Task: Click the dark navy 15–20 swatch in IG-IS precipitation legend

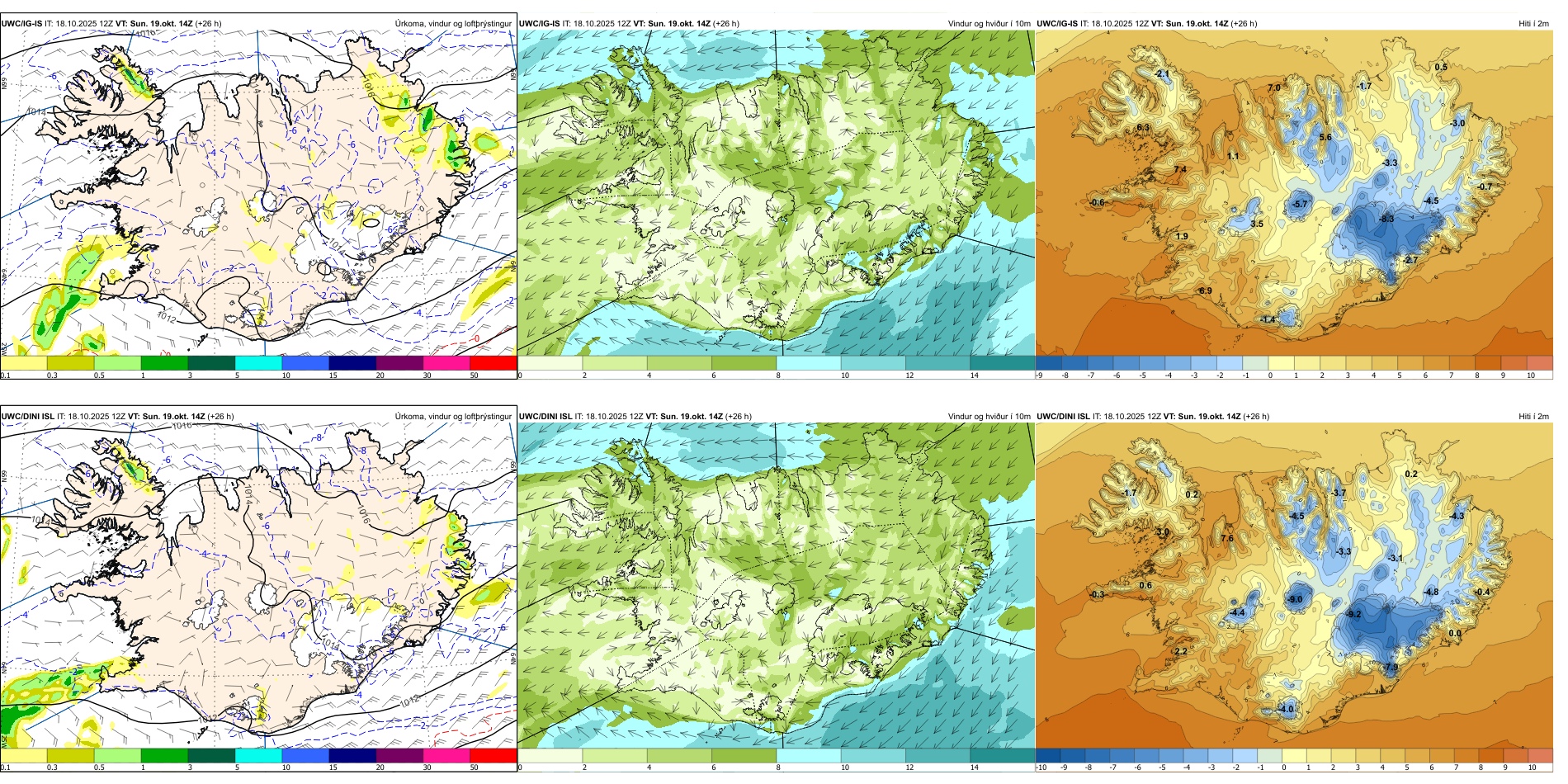Action: (x=352, y=362)
